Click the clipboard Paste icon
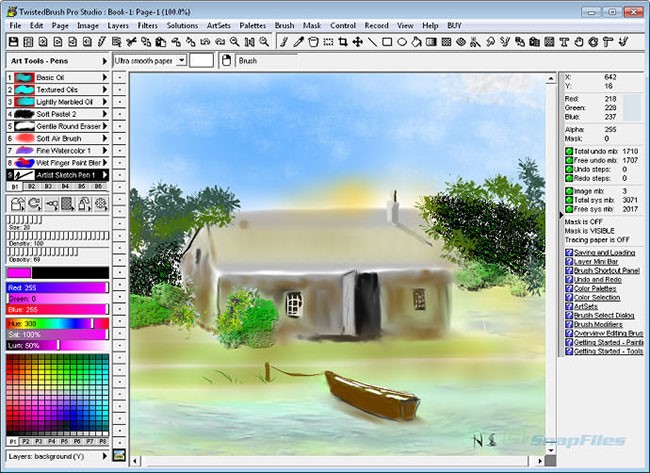The width and height of the screenshot is (650, 473). pos(161,42)
